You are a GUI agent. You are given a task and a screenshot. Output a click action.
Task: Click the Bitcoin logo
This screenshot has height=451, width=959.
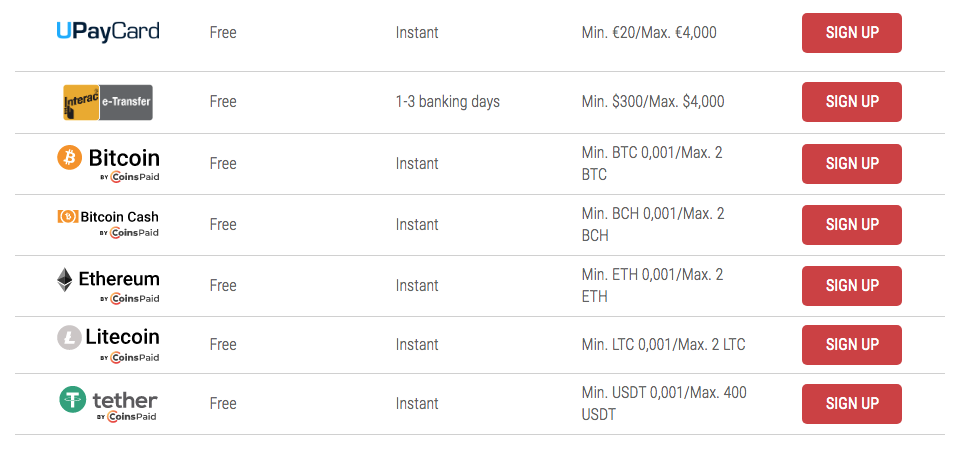[108, 163]
